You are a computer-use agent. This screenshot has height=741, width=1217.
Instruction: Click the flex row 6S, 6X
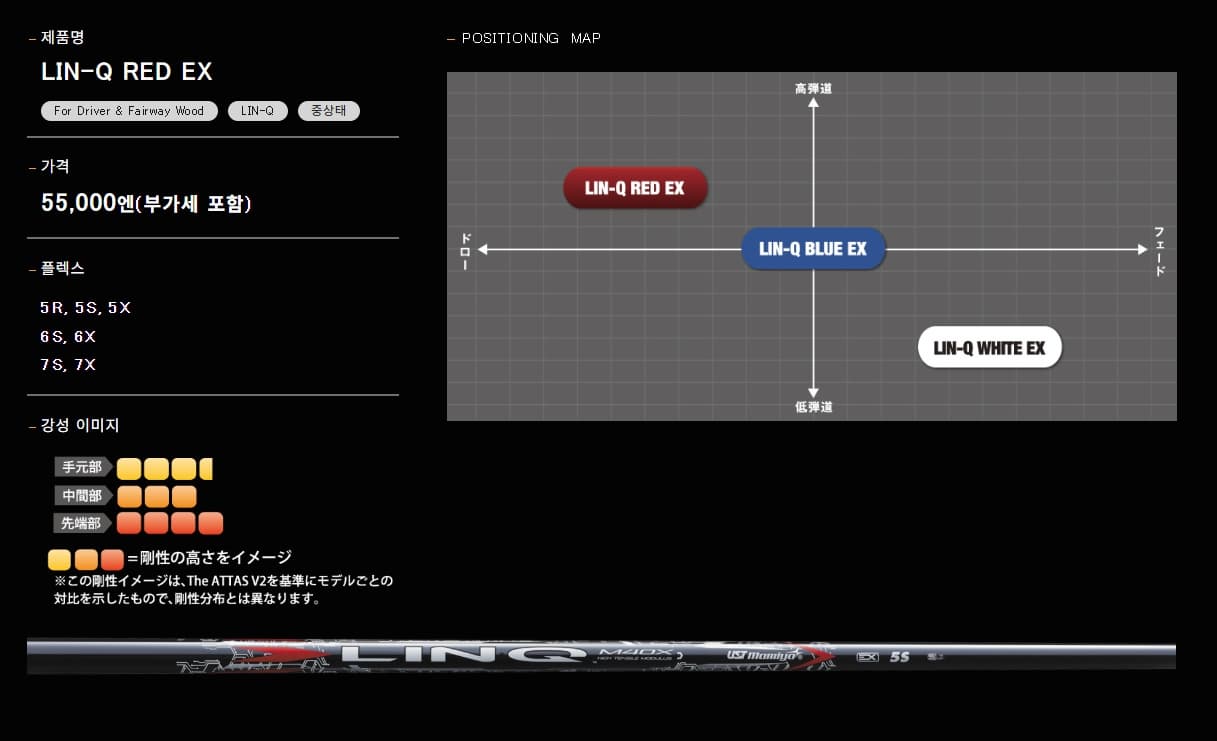click(x=68, y=337)
